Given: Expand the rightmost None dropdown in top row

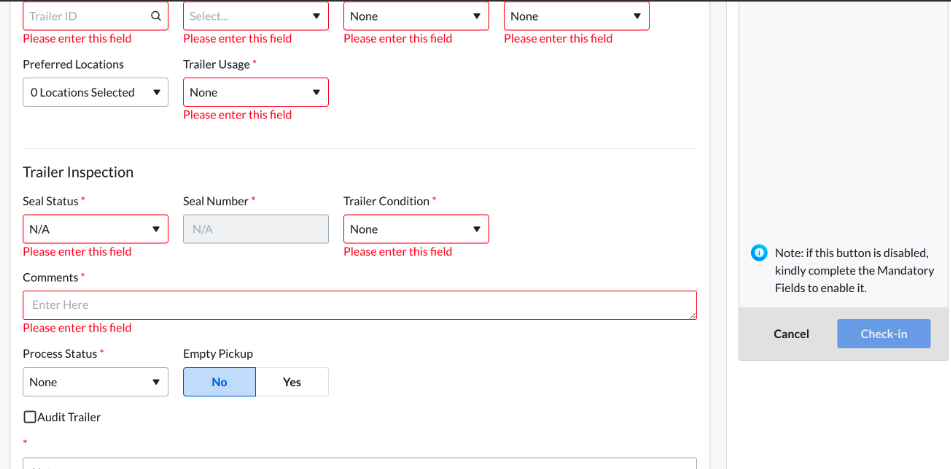Looking at the screenshot, I should pos(576,17).
